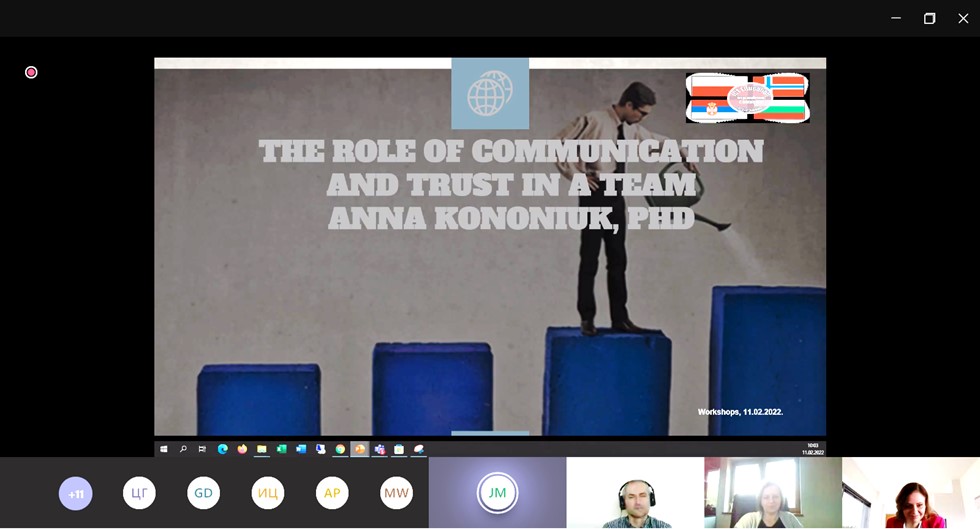Click the shared slide title text
The height and width of the screenshot is (529, 980).
pyautogui.click(x=511, y=184)
